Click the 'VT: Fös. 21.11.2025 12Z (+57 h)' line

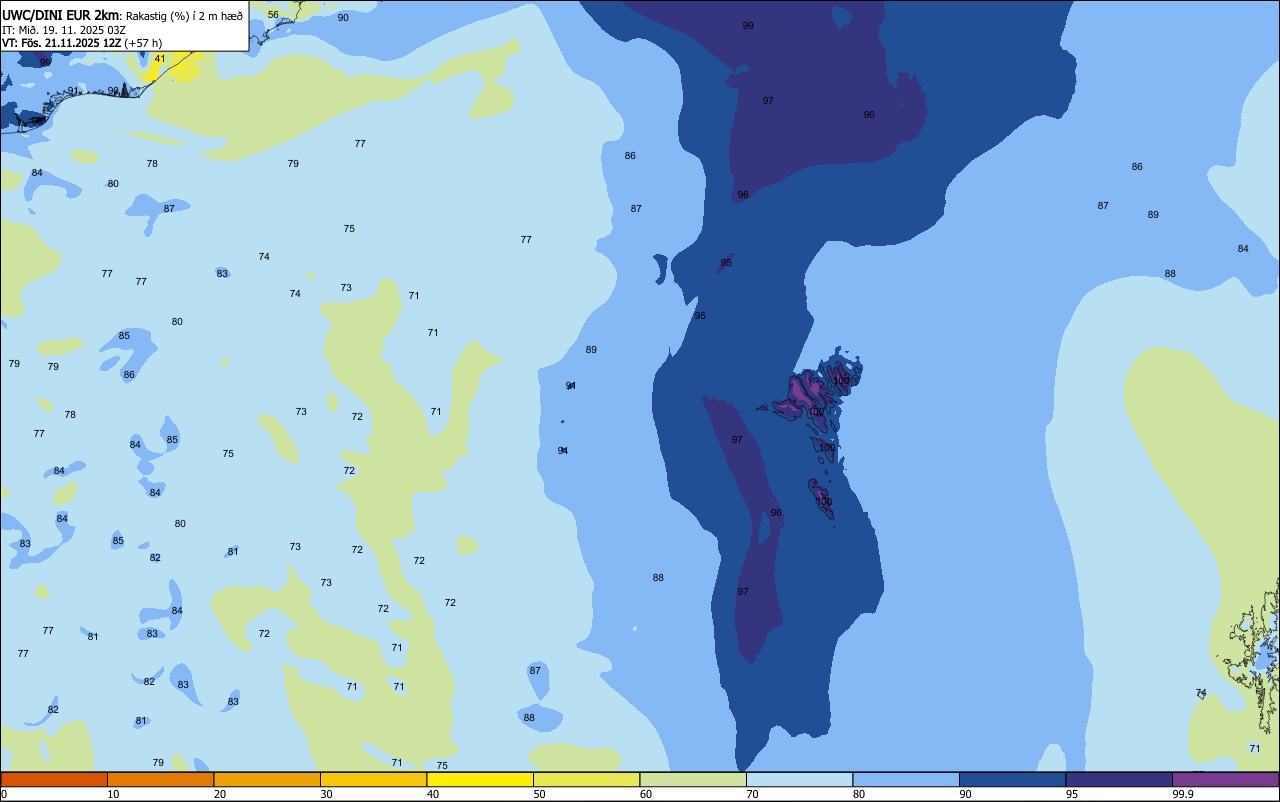[82, 43]
